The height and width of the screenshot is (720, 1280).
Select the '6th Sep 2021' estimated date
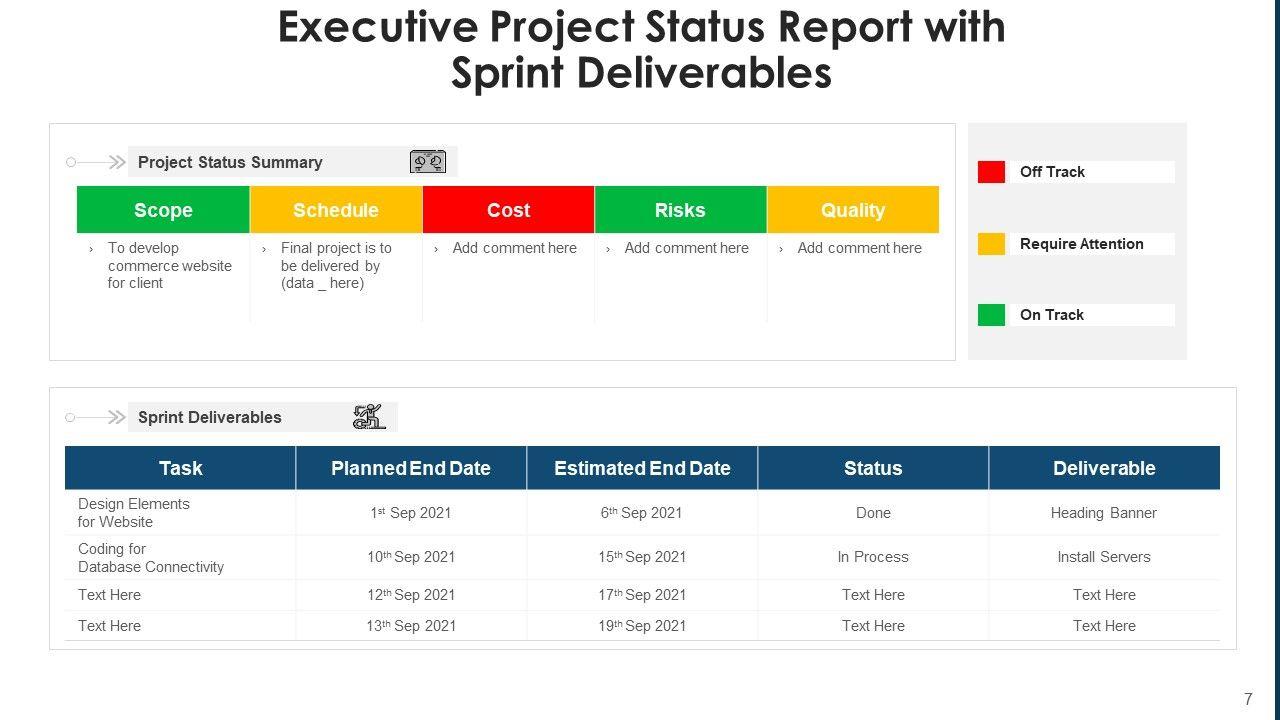click(x=642, y=513)
